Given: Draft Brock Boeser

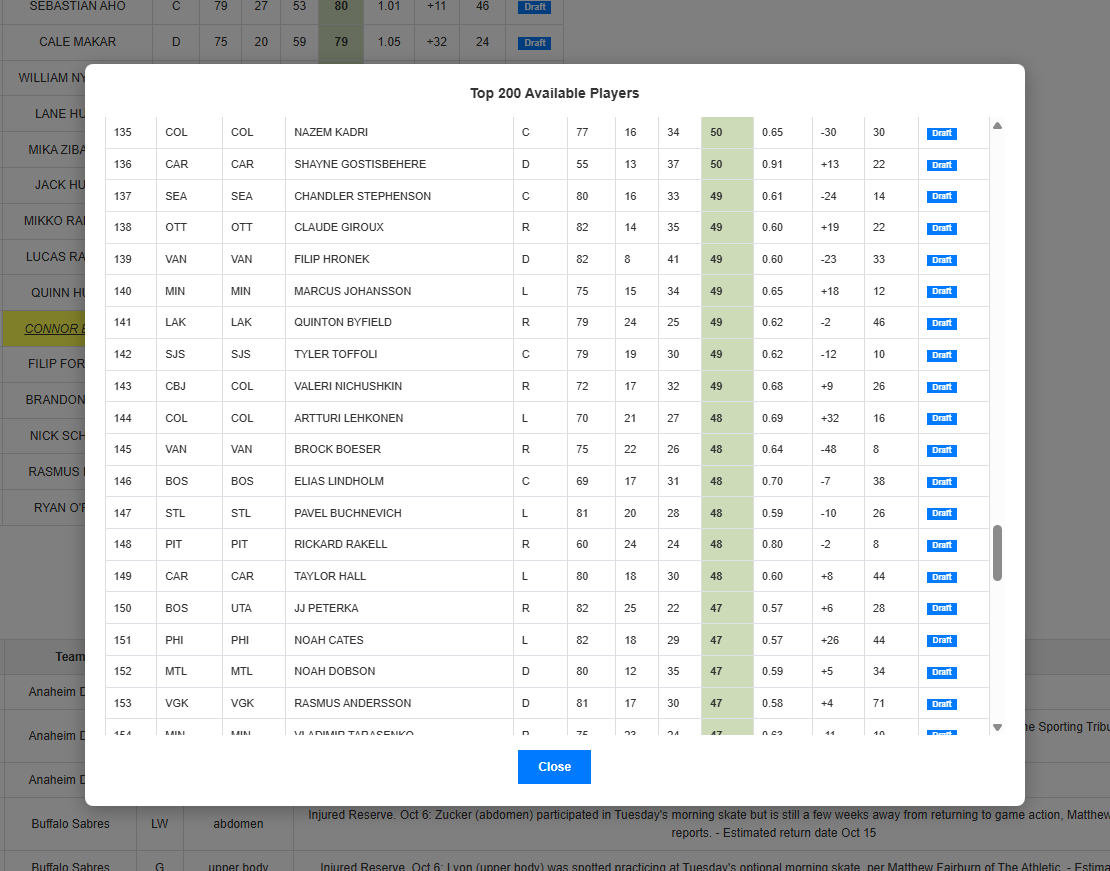Looking at the screenshot, I should click(942, 450).
